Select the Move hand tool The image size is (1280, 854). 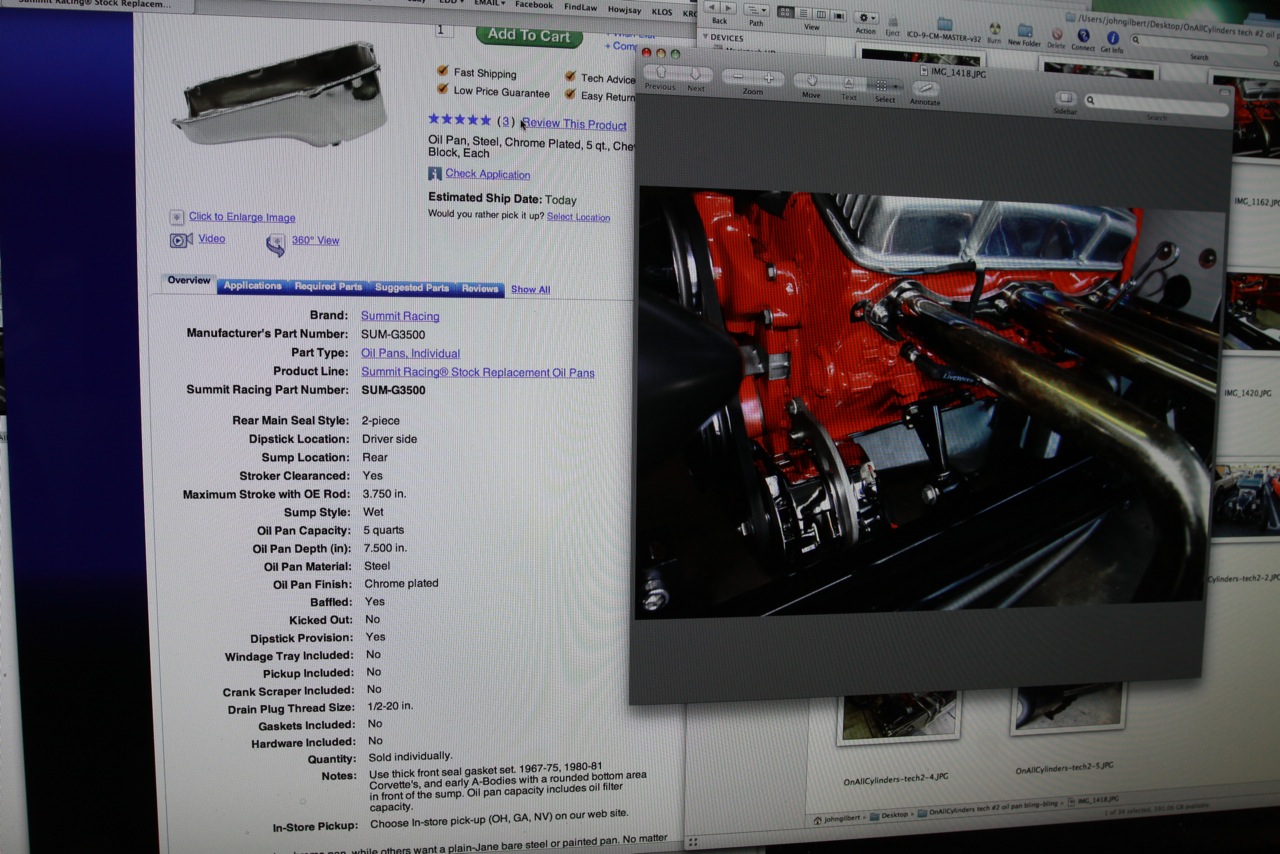tap(811, 82)
